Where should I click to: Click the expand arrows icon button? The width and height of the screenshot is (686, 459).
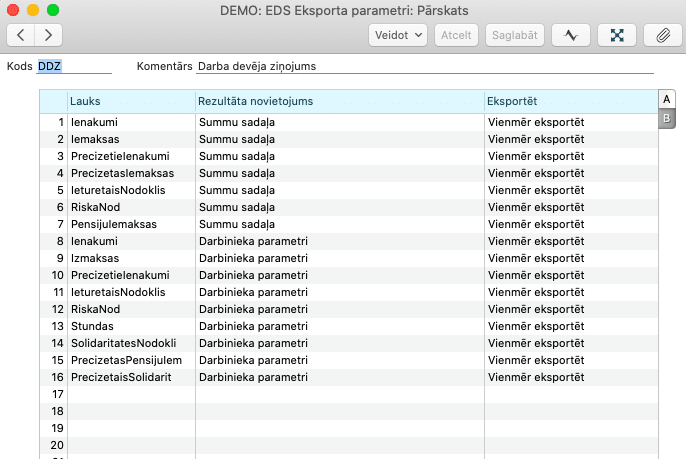click(x=617, y=35)
